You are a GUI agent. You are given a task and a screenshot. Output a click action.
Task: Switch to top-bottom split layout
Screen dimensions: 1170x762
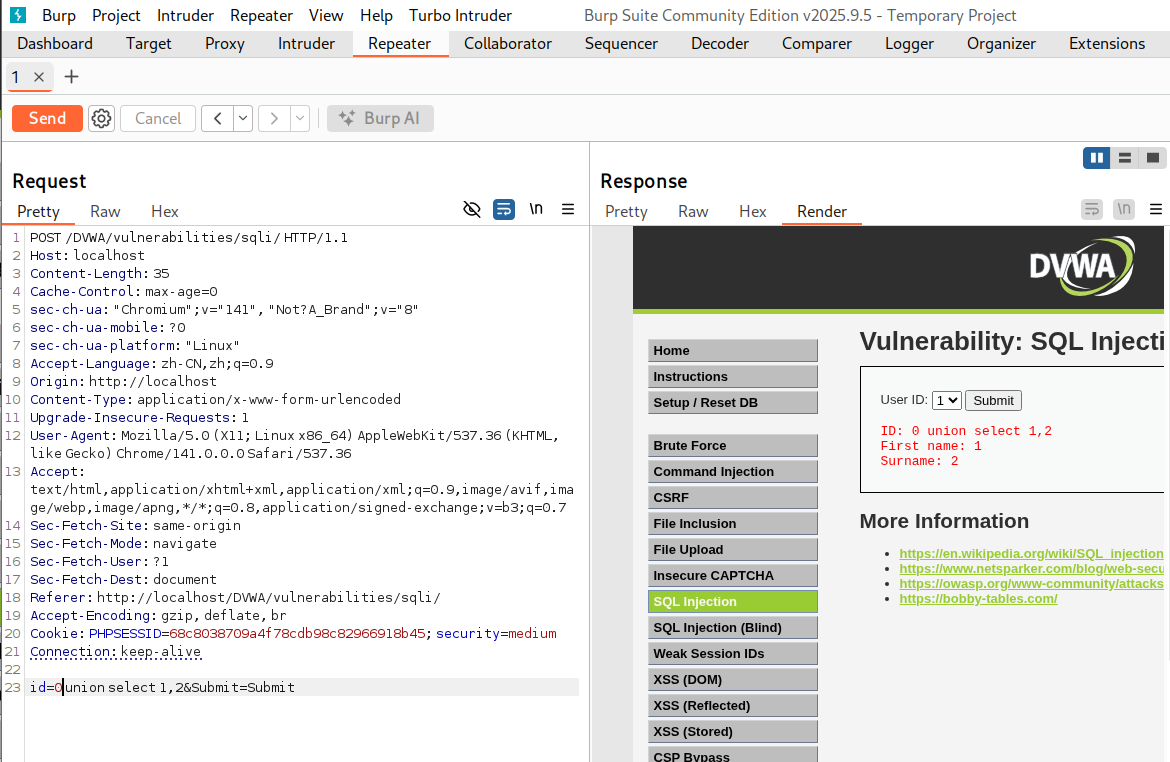click(1124, 157)
